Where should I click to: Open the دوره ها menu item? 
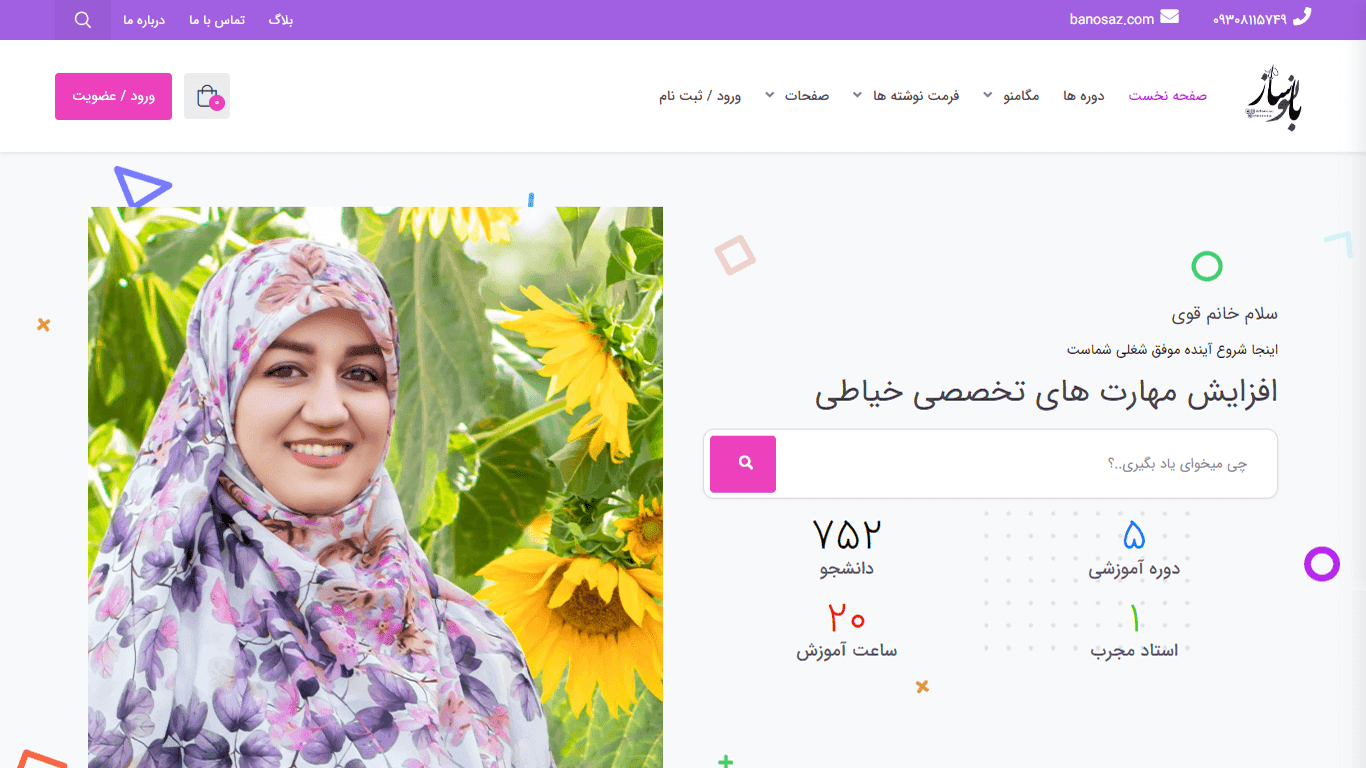(1084, 96)
